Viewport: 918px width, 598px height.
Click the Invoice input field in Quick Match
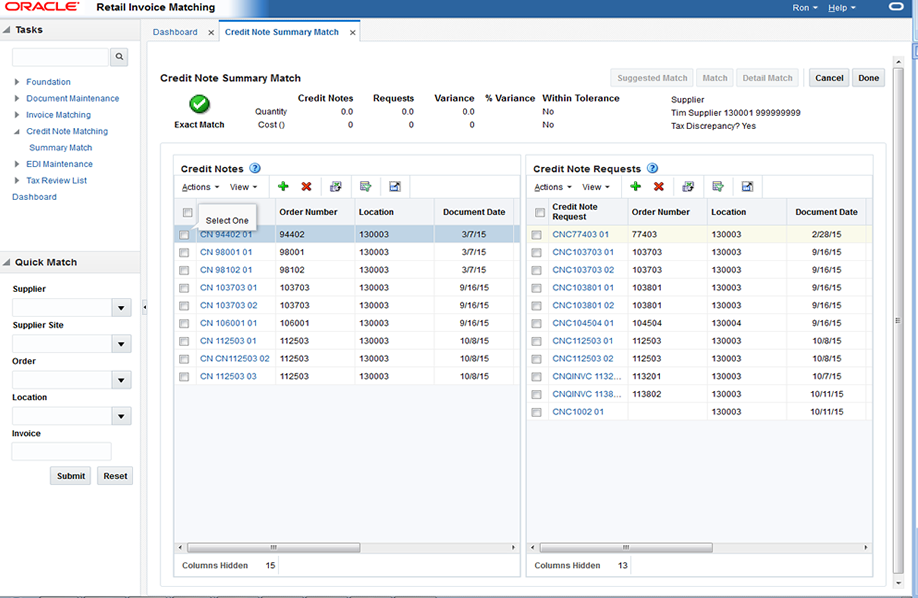[x=61, y=451]
